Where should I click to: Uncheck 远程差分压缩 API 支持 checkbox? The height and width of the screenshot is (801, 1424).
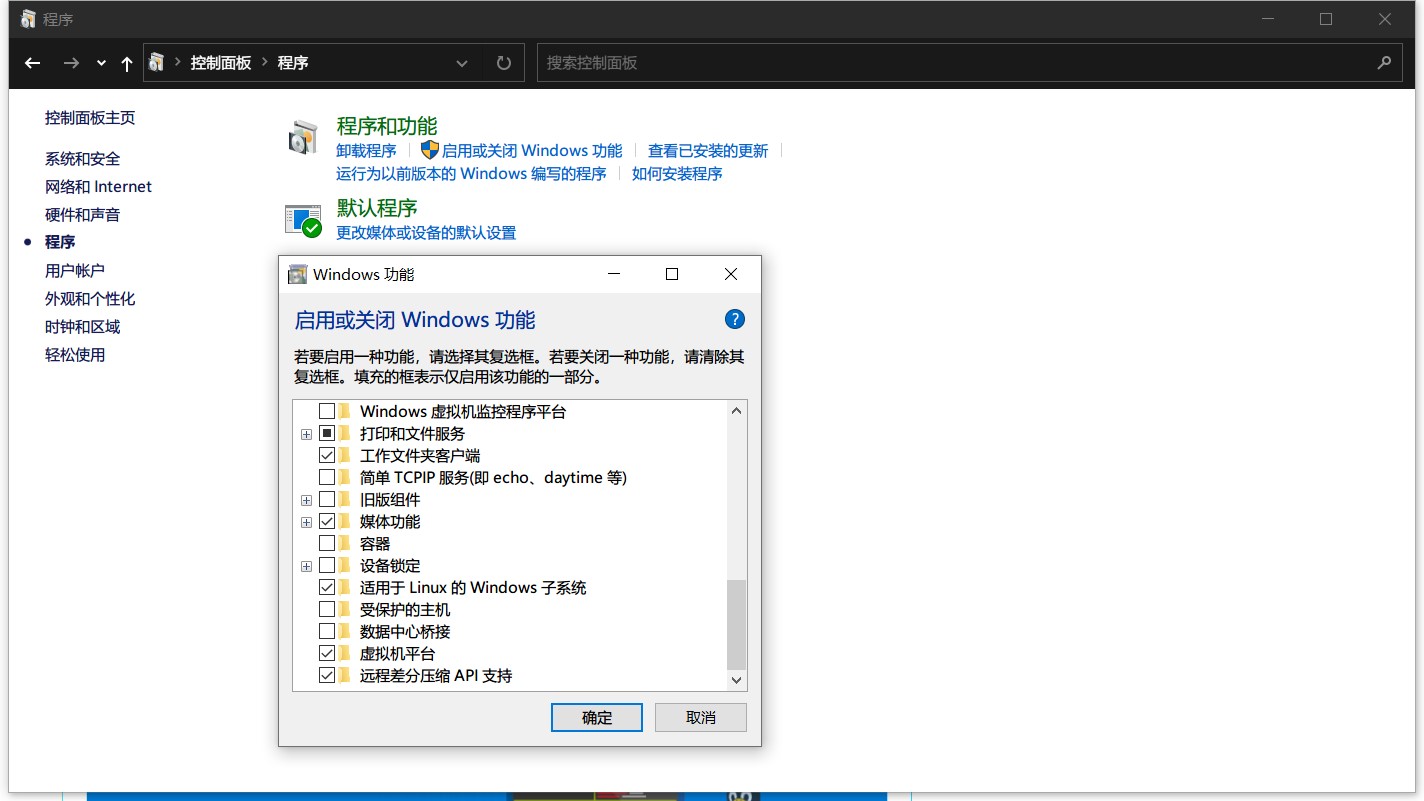coord(327,675)
